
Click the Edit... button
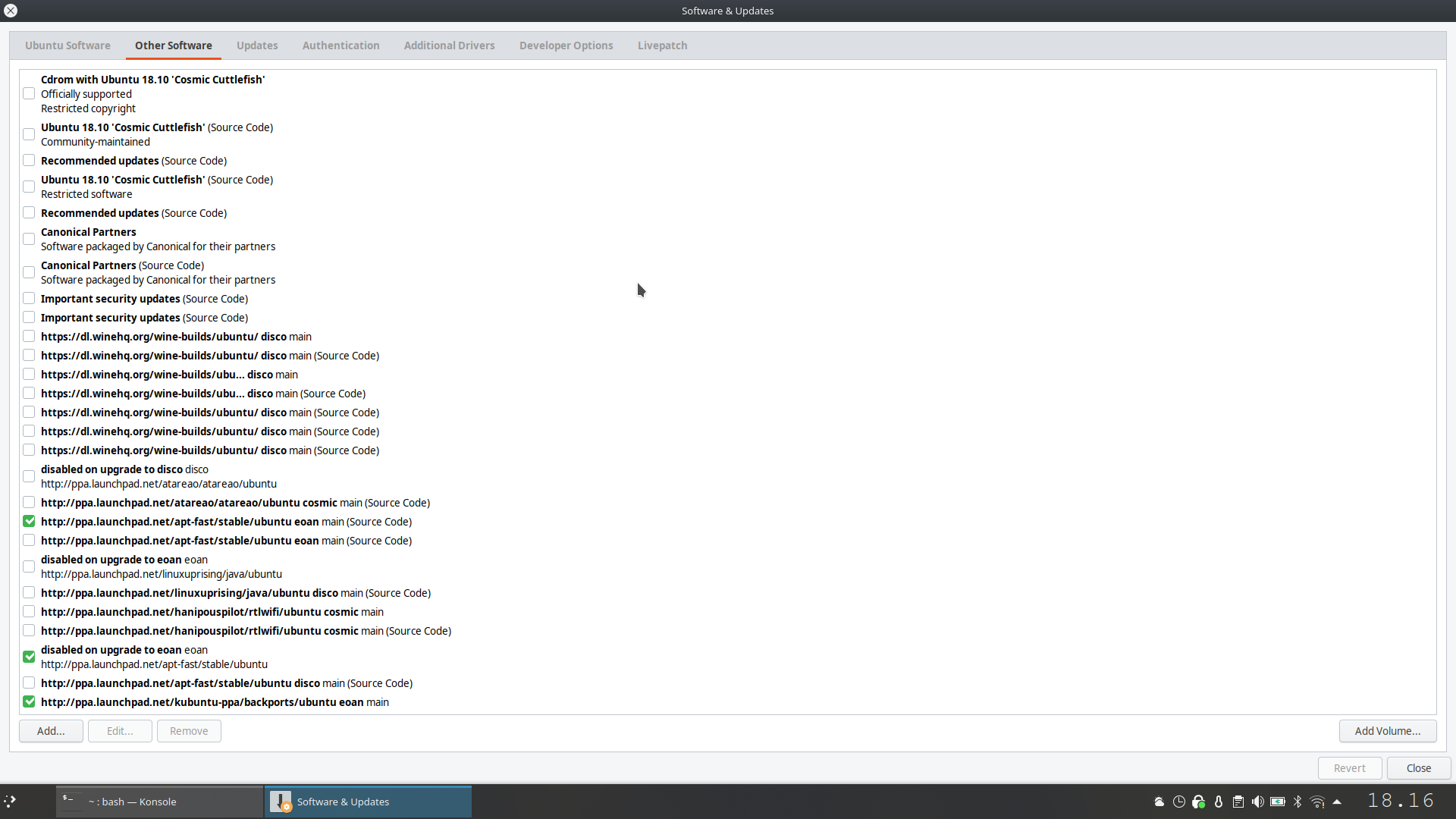[x=120, y=731]
